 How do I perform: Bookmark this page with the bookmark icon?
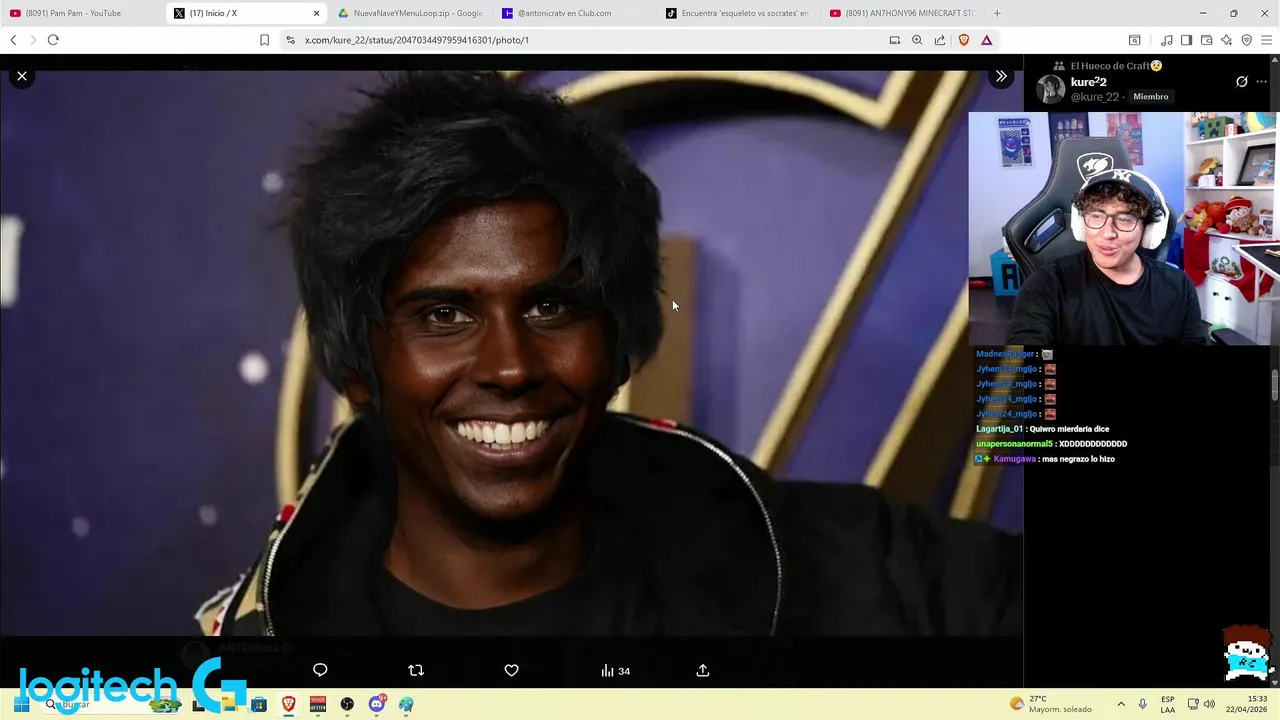click(x=264, y=40)
